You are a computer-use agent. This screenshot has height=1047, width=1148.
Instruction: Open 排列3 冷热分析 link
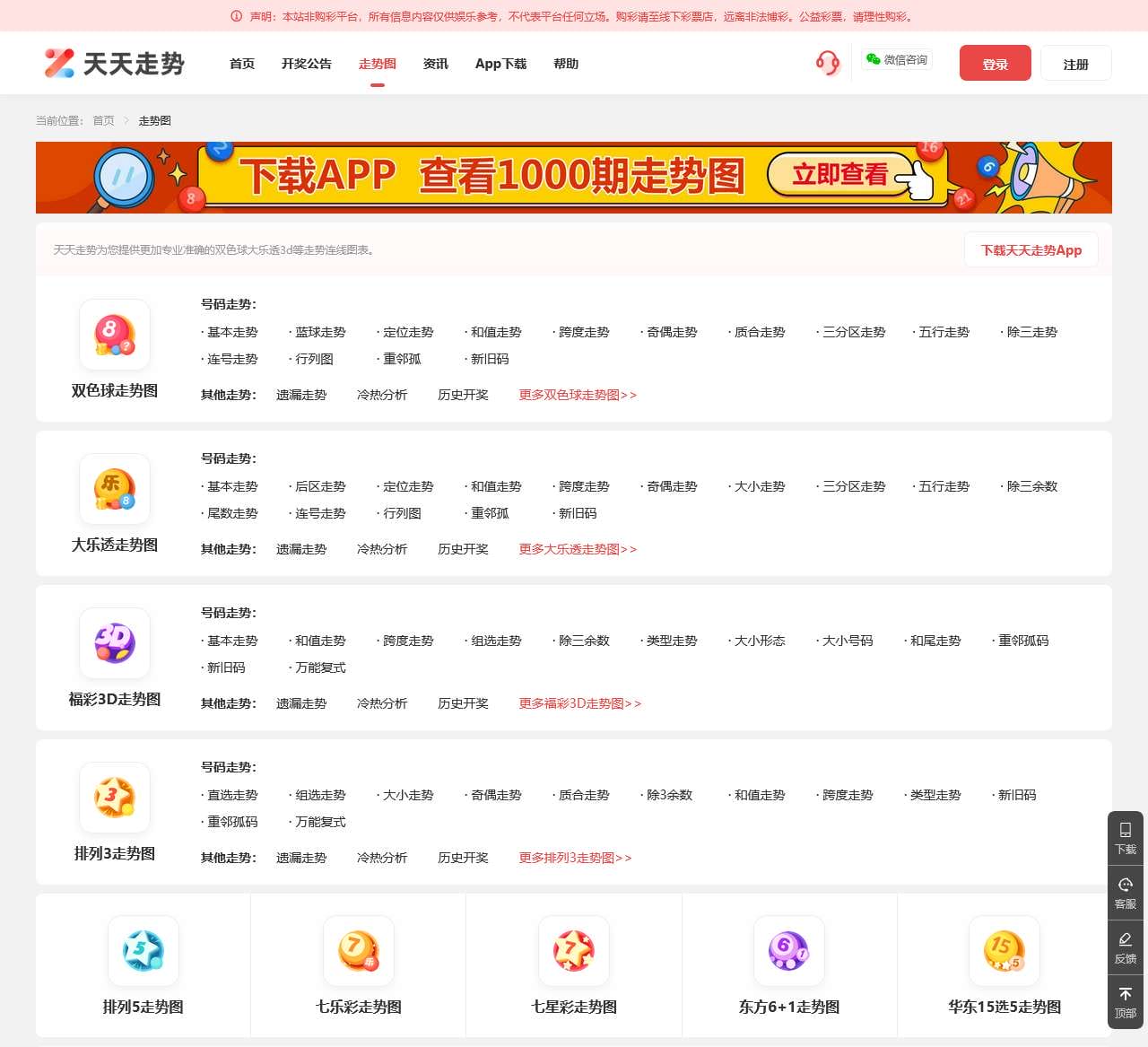[x=382, y=858]
